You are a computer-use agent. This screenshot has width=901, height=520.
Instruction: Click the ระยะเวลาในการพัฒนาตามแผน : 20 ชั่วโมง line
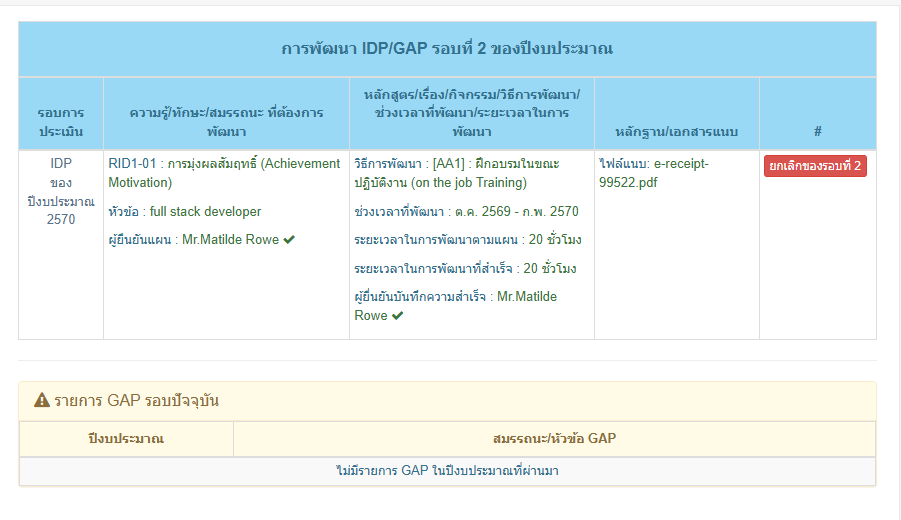(x=468, y=240)
